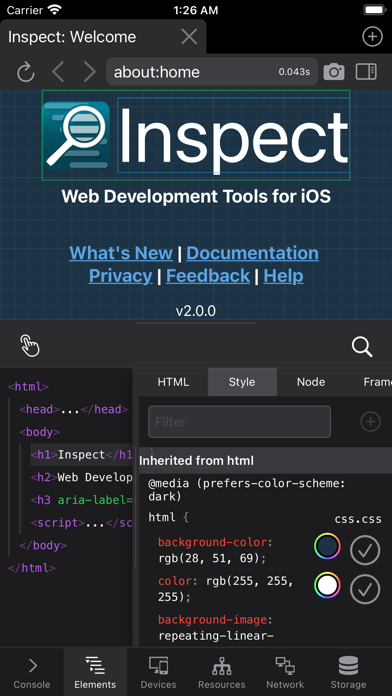Toggle the color property checkmark
392x696 pixels.
pyautogui.click(x=365, y=589)
